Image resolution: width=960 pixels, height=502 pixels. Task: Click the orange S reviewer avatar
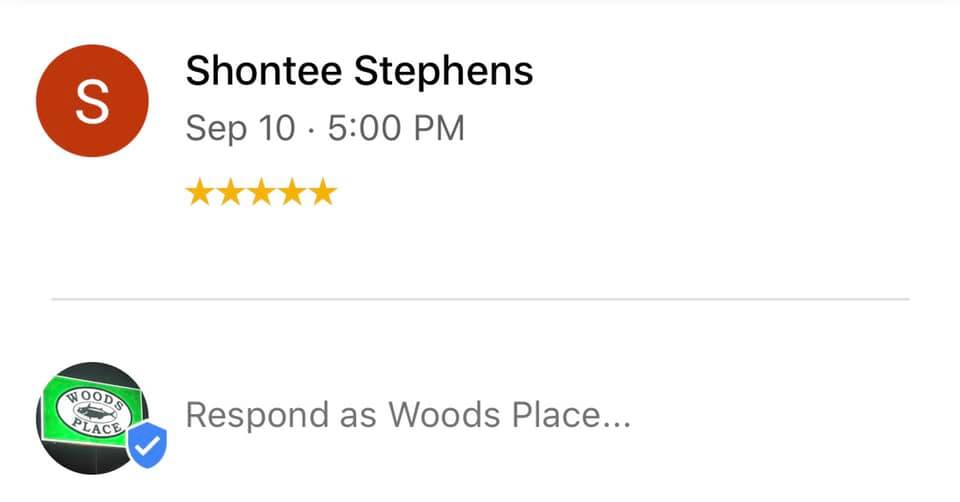[x=92, y=100]
